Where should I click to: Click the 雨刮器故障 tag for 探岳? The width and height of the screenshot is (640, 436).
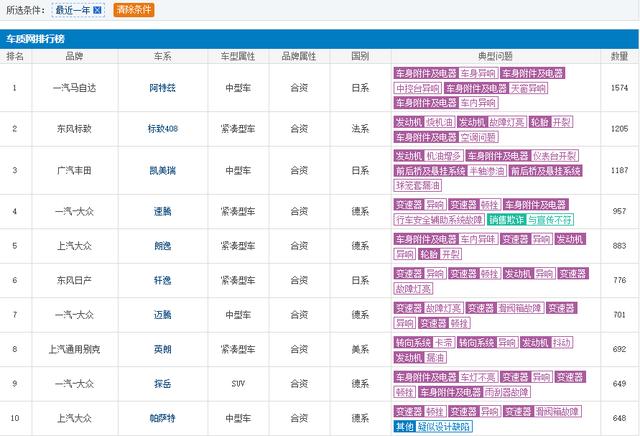pyautogui.click(x=507, y=392)
